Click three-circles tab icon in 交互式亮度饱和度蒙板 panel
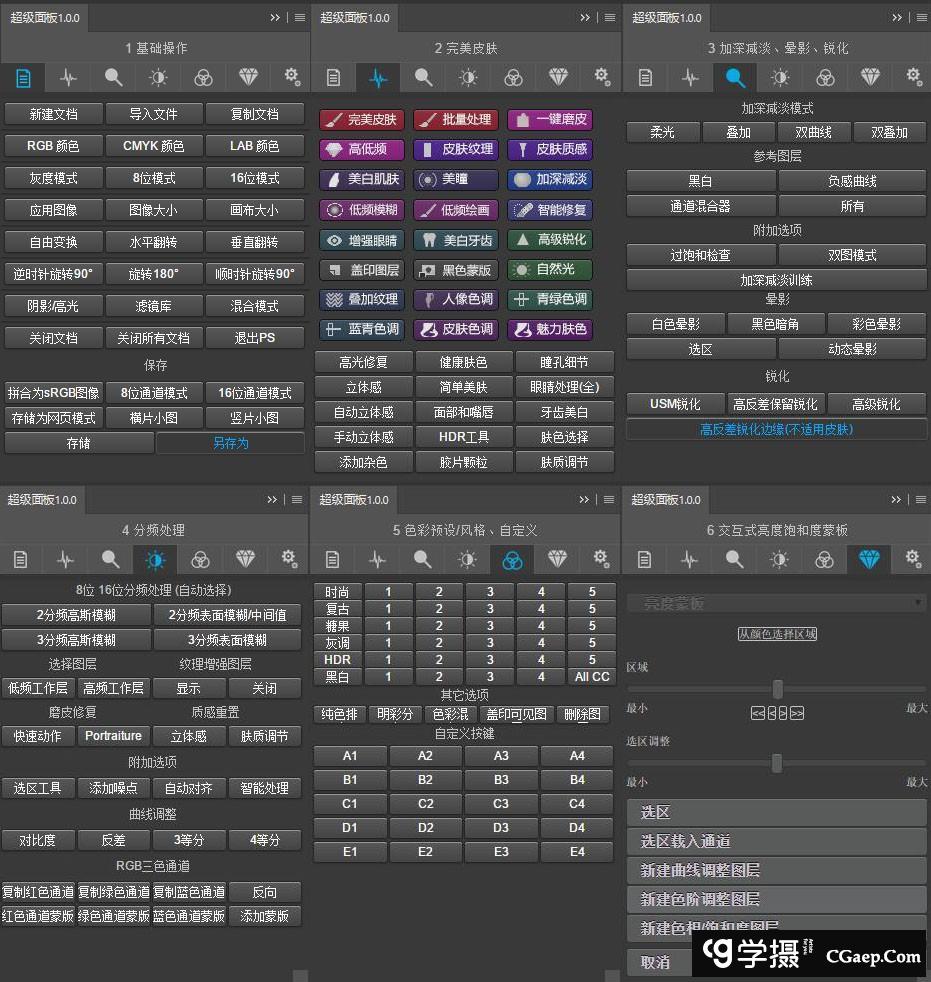931x982 pixels. pyautogui.click(x=824, y=559)
